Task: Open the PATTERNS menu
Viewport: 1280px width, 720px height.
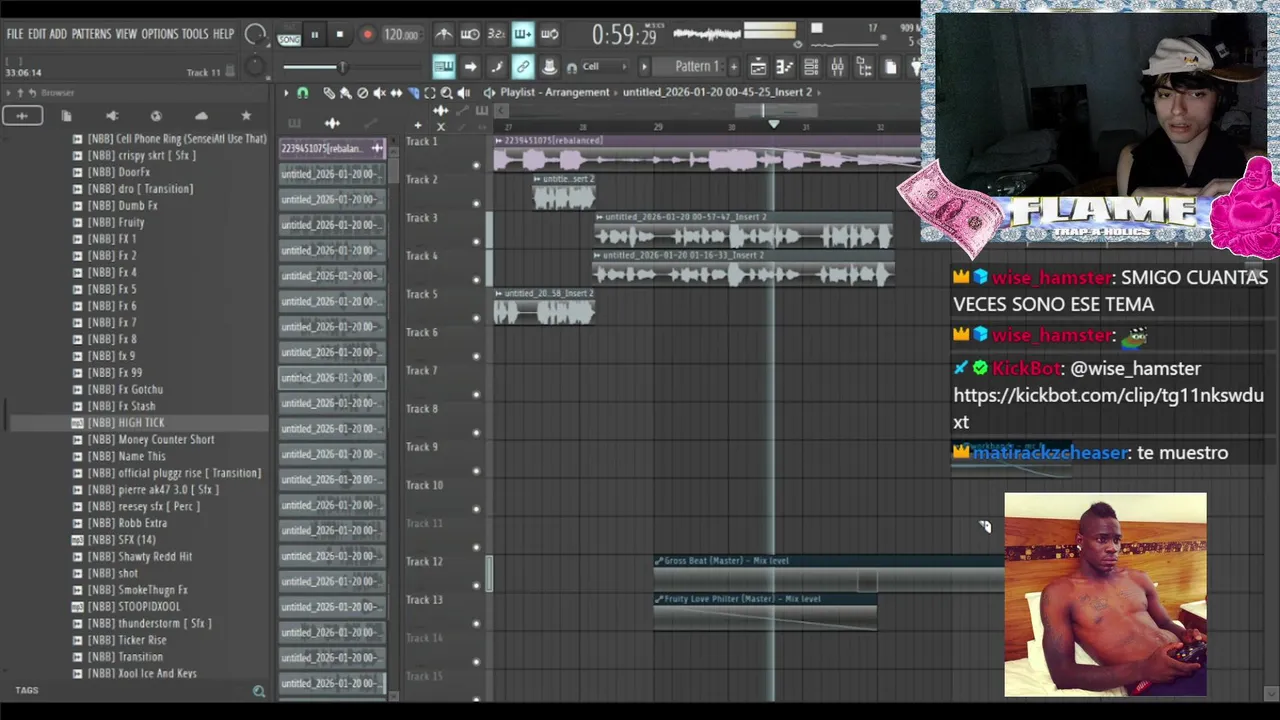Action: tap(91, 34)
